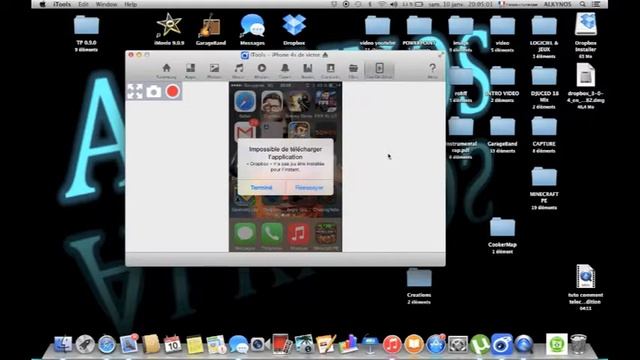This screenshot has height=360, width=640.
Task: Tap FIFA app on mirrored iPhone screen
Action: [326, 102]
